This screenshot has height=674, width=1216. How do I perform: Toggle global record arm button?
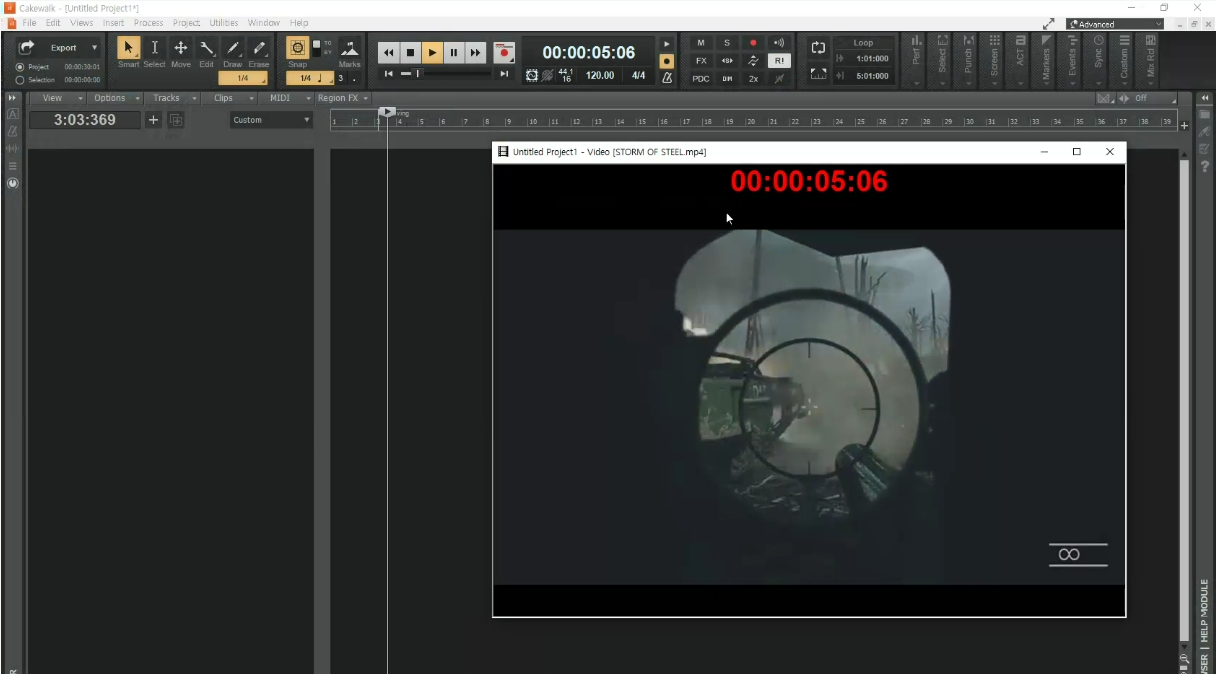pyautogui.click(x=753, y=43)
